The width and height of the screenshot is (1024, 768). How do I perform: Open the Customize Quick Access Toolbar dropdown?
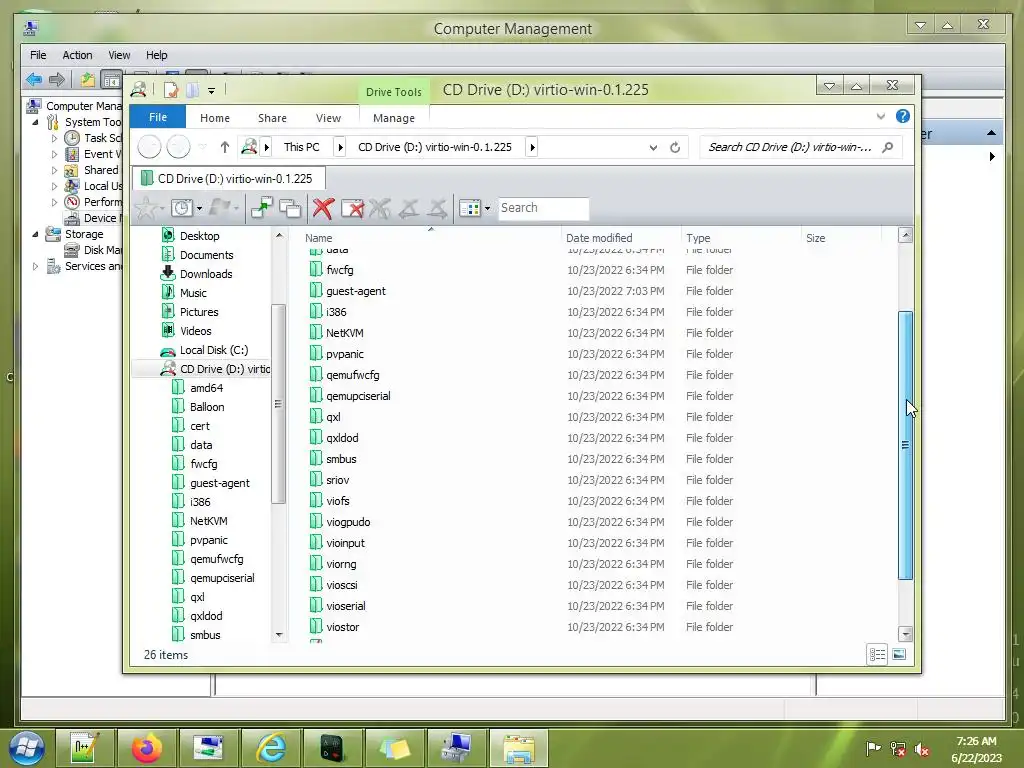212,91
